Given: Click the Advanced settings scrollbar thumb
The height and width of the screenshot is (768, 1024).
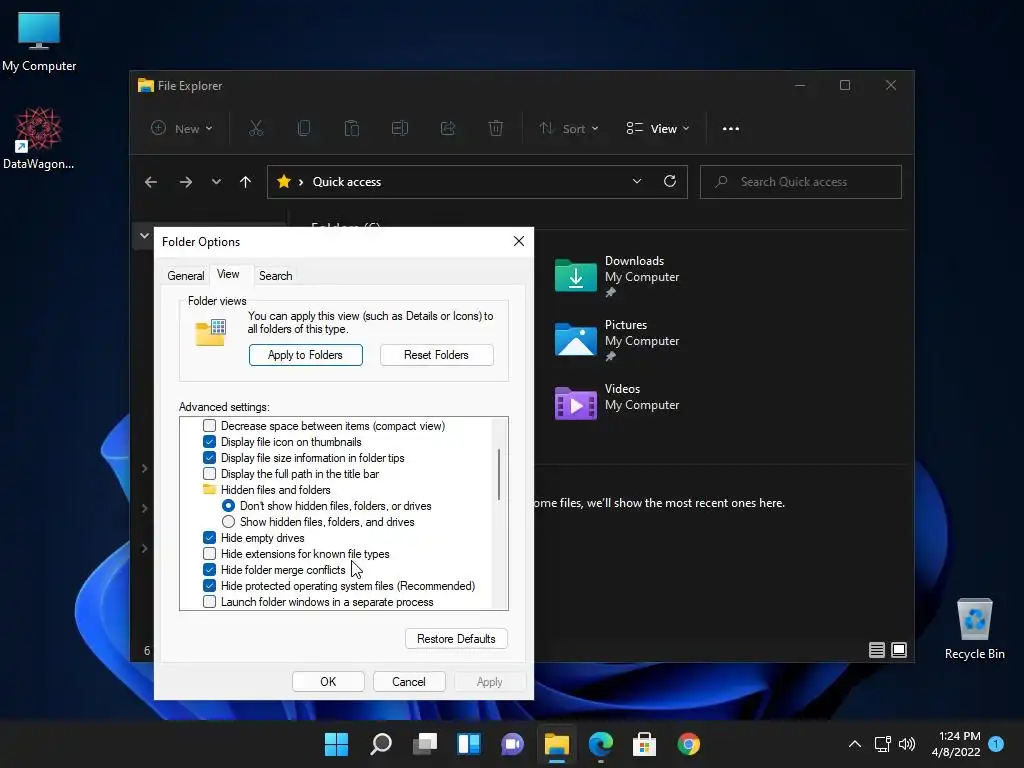Looking at the screenshot, I should [x=499, y=474].
